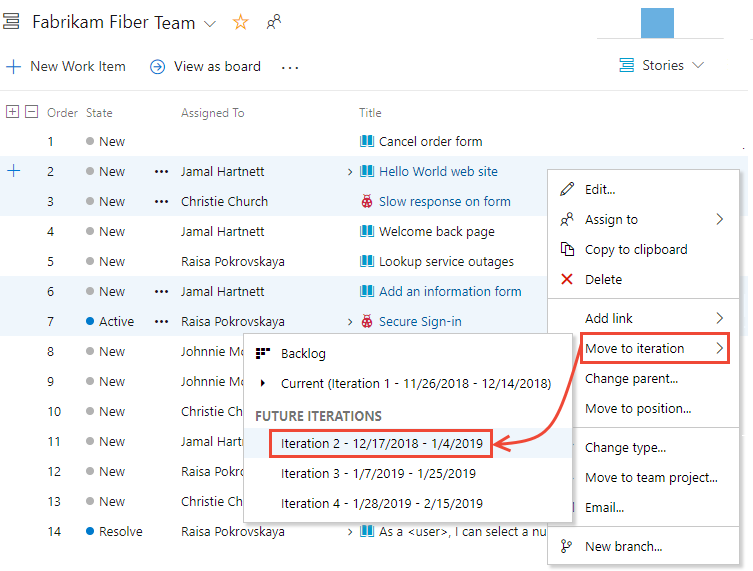Screen dimensions: 753x571
Task: Select Iteration 4 in the submenu
Action: 381,503
